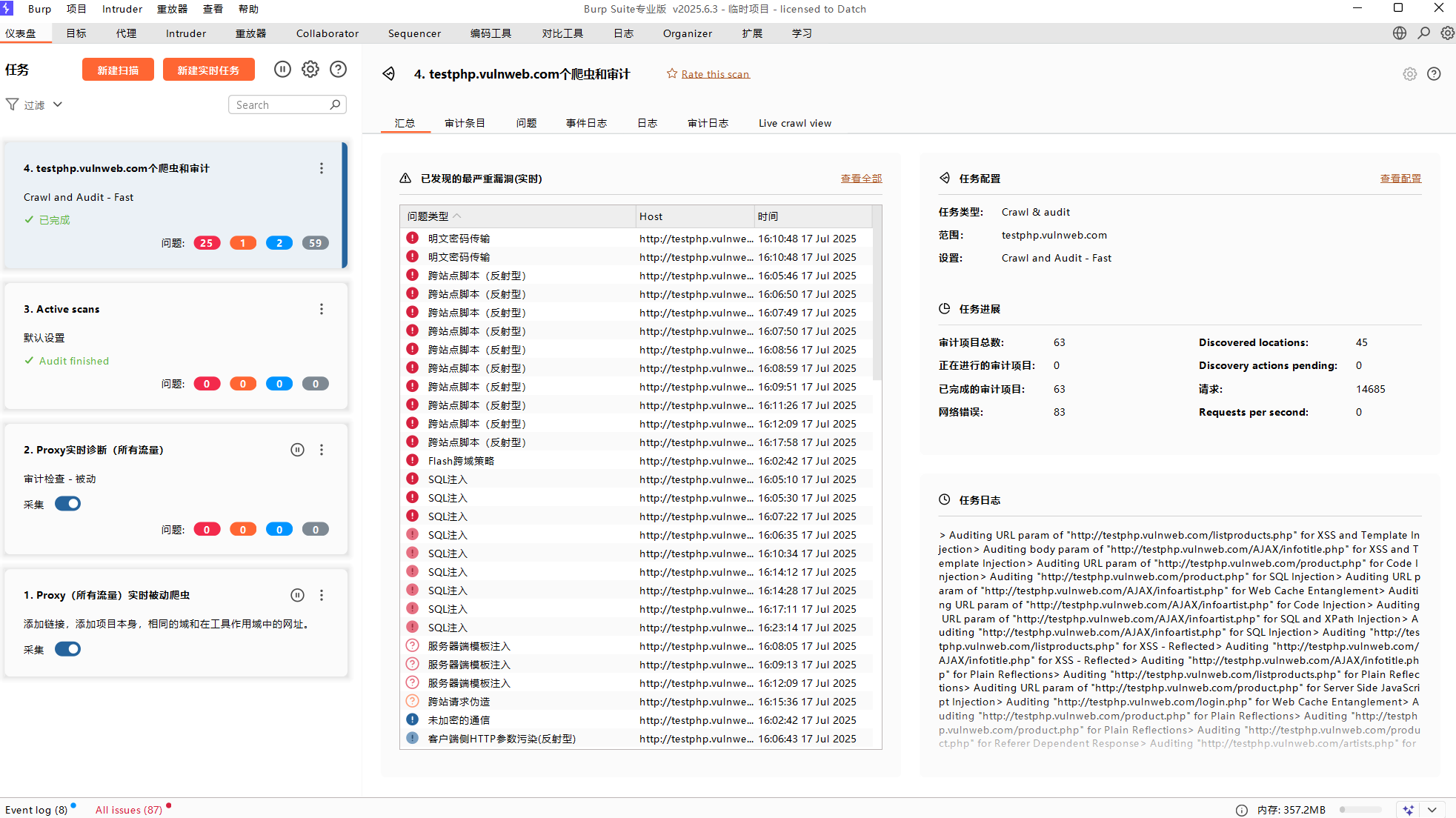Click the New scan orange button
This screenshot has height=818, width=1456.
[x=118, y=70]
